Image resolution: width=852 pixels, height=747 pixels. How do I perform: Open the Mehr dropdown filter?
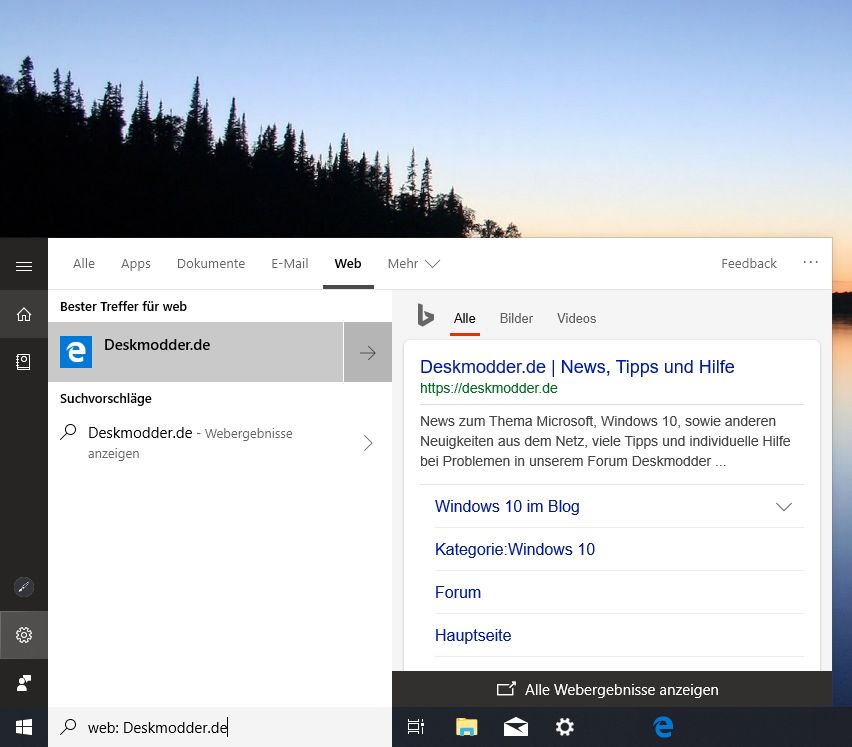(414, 263)
